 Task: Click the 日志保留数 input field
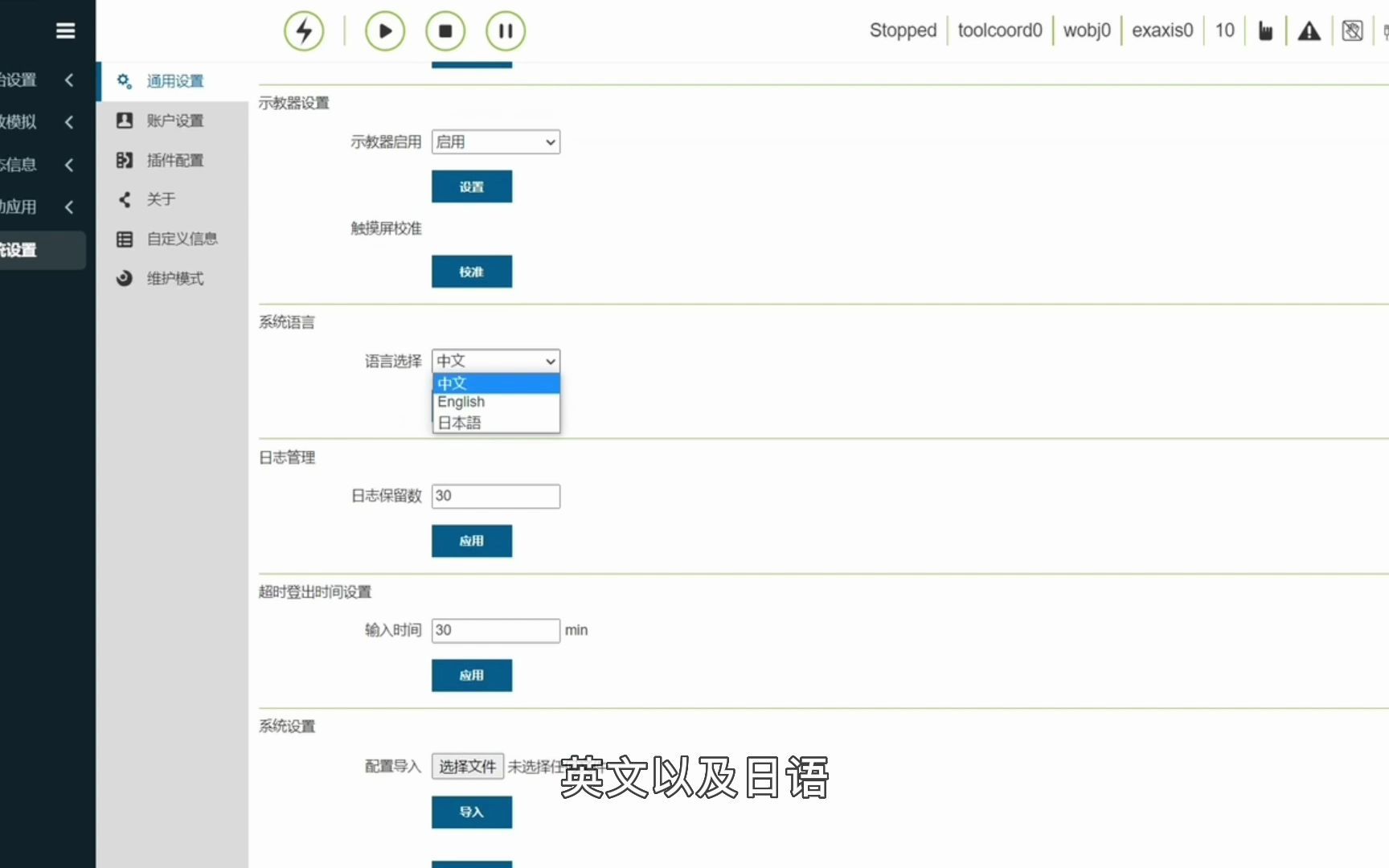click(x=496, y=496)
